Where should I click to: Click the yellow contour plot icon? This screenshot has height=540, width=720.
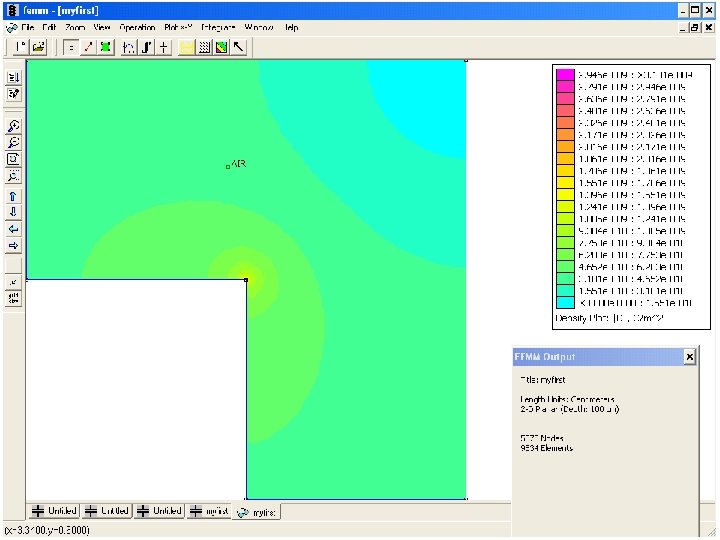click(186, 47)
